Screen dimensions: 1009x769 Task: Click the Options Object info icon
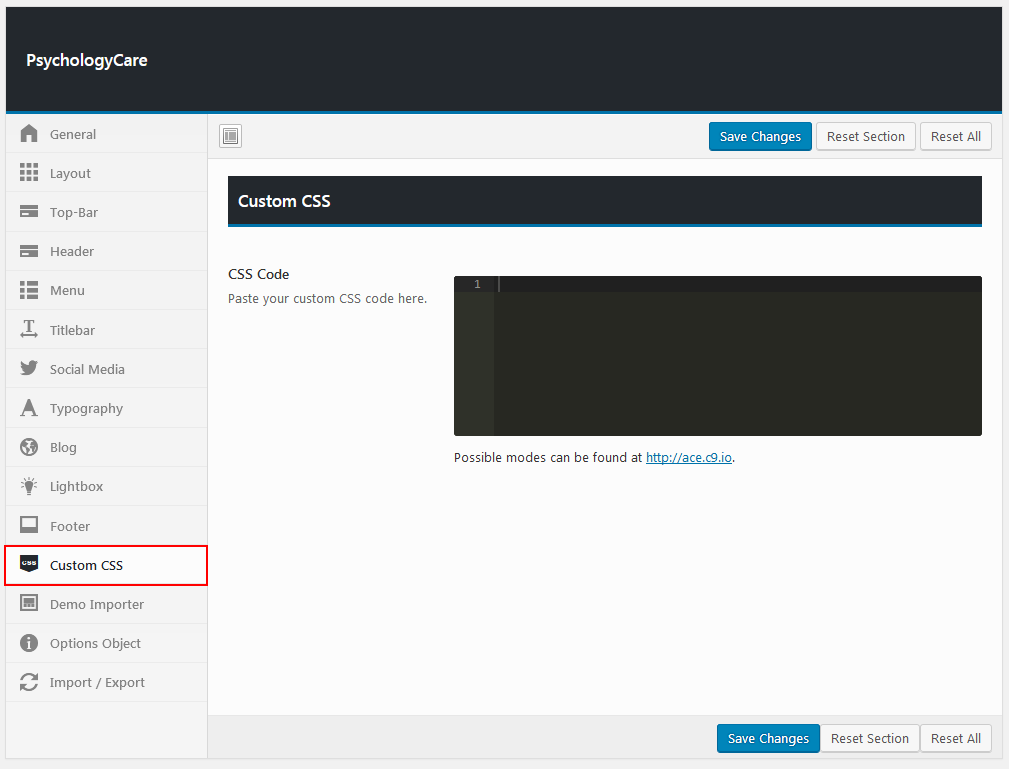(29, 643)
